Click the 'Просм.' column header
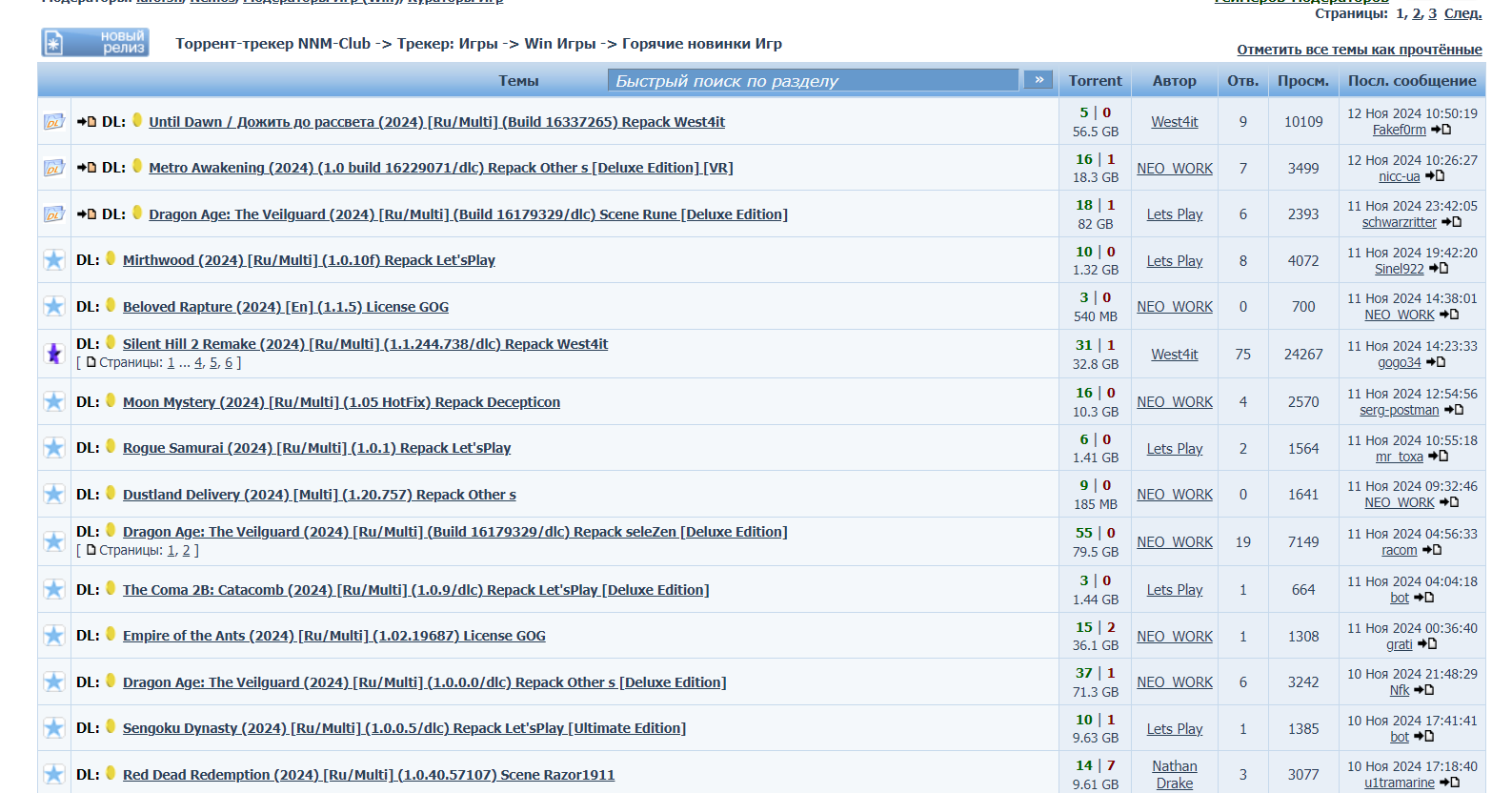Screen dimensions: 1512x793 click(1303, 81)
